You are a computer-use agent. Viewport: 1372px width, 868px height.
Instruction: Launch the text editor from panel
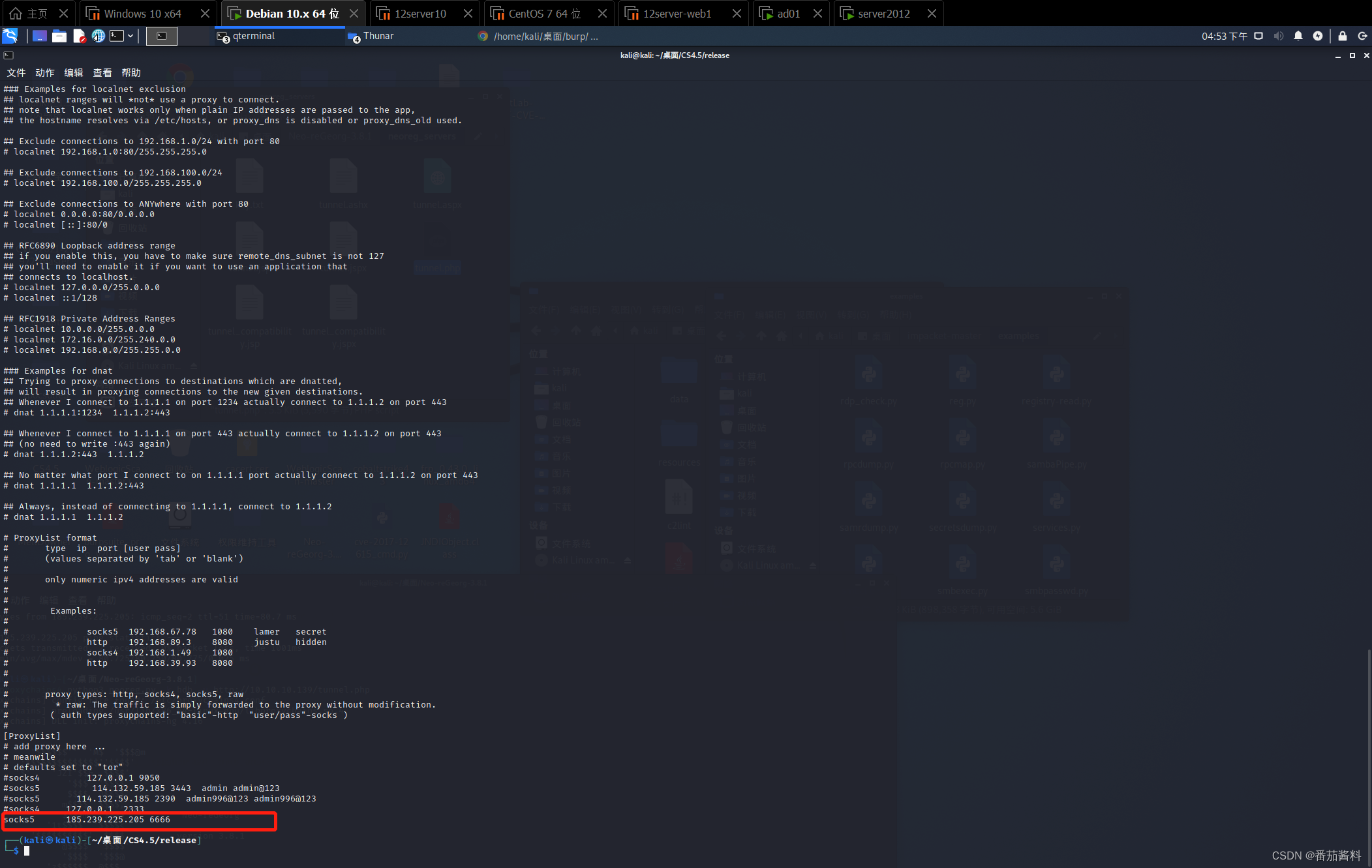point(79,36)
